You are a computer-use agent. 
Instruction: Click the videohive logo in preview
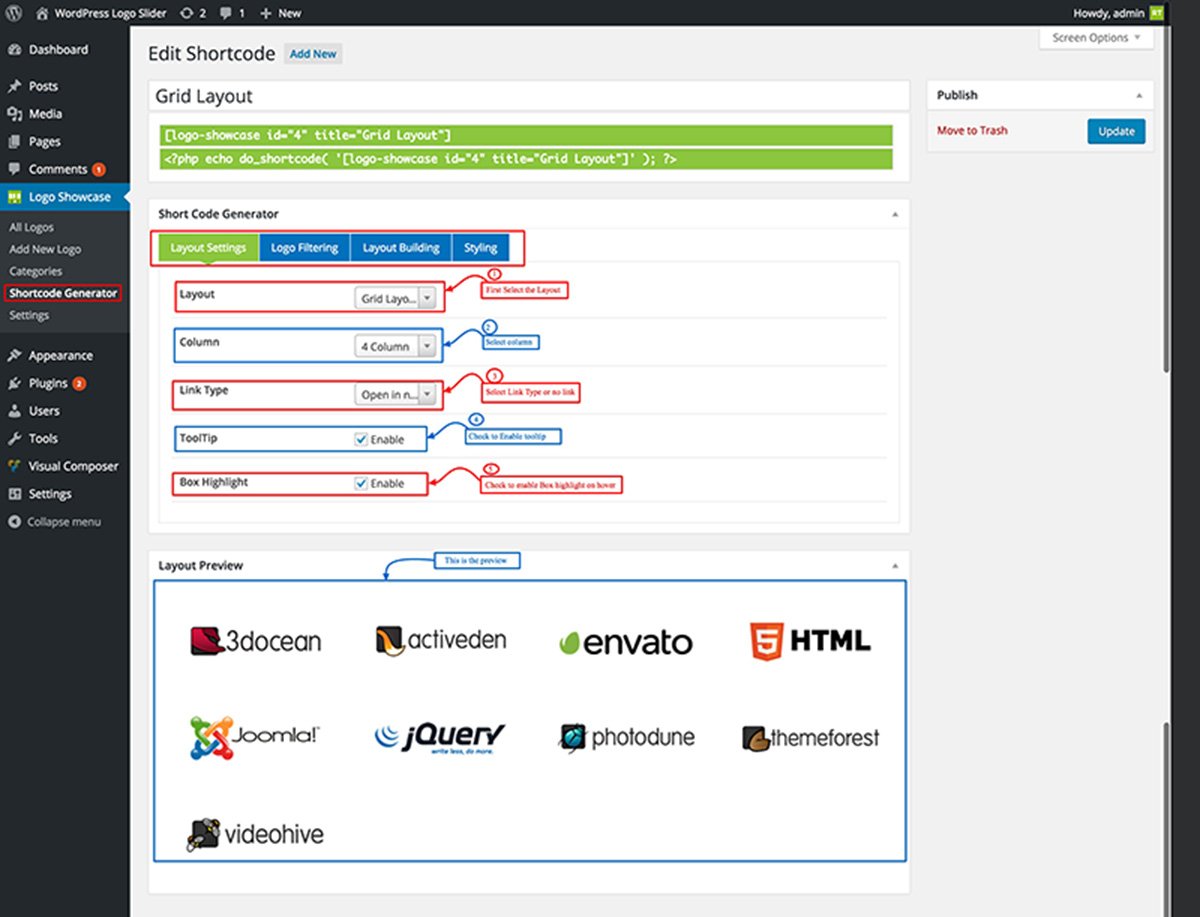[x=256, y=834]
